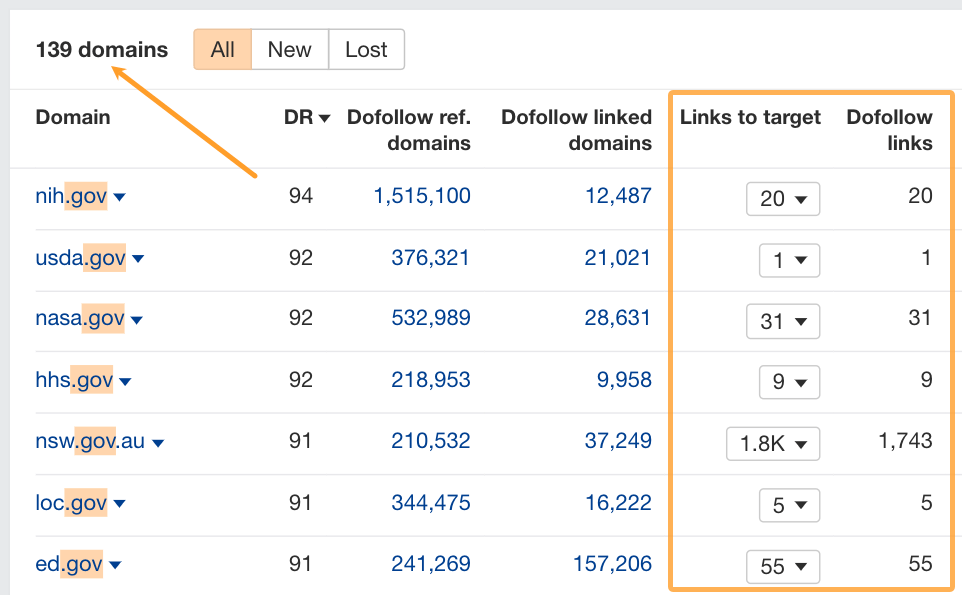Click the 1,515,100 dofollow ref. domains link
The height and width of the screenshot is (595, 962).
click(x=422, y=197)
